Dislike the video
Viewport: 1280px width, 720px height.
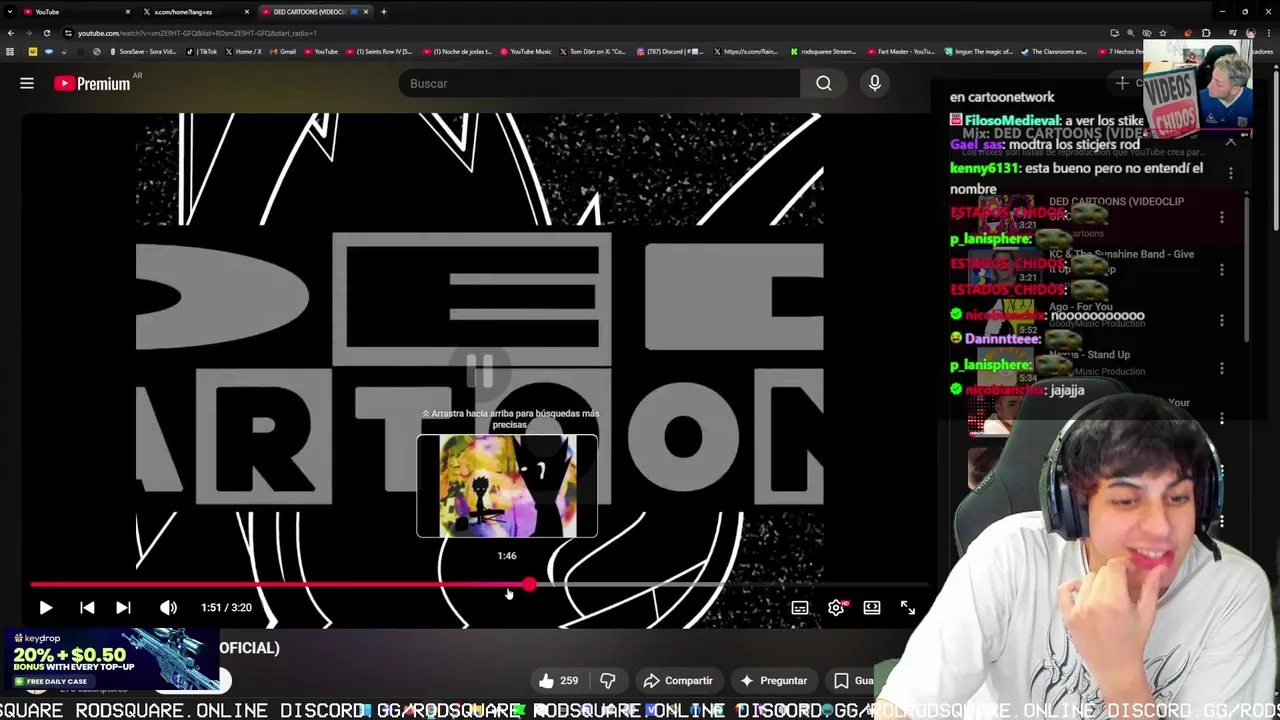coord(607,681)
